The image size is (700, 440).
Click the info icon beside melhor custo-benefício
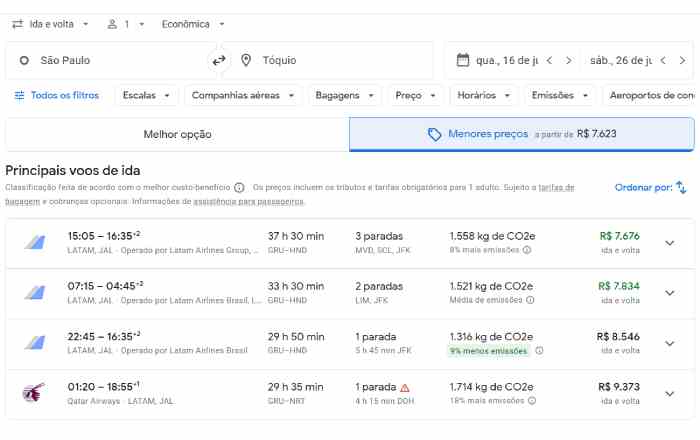point(239,187)
